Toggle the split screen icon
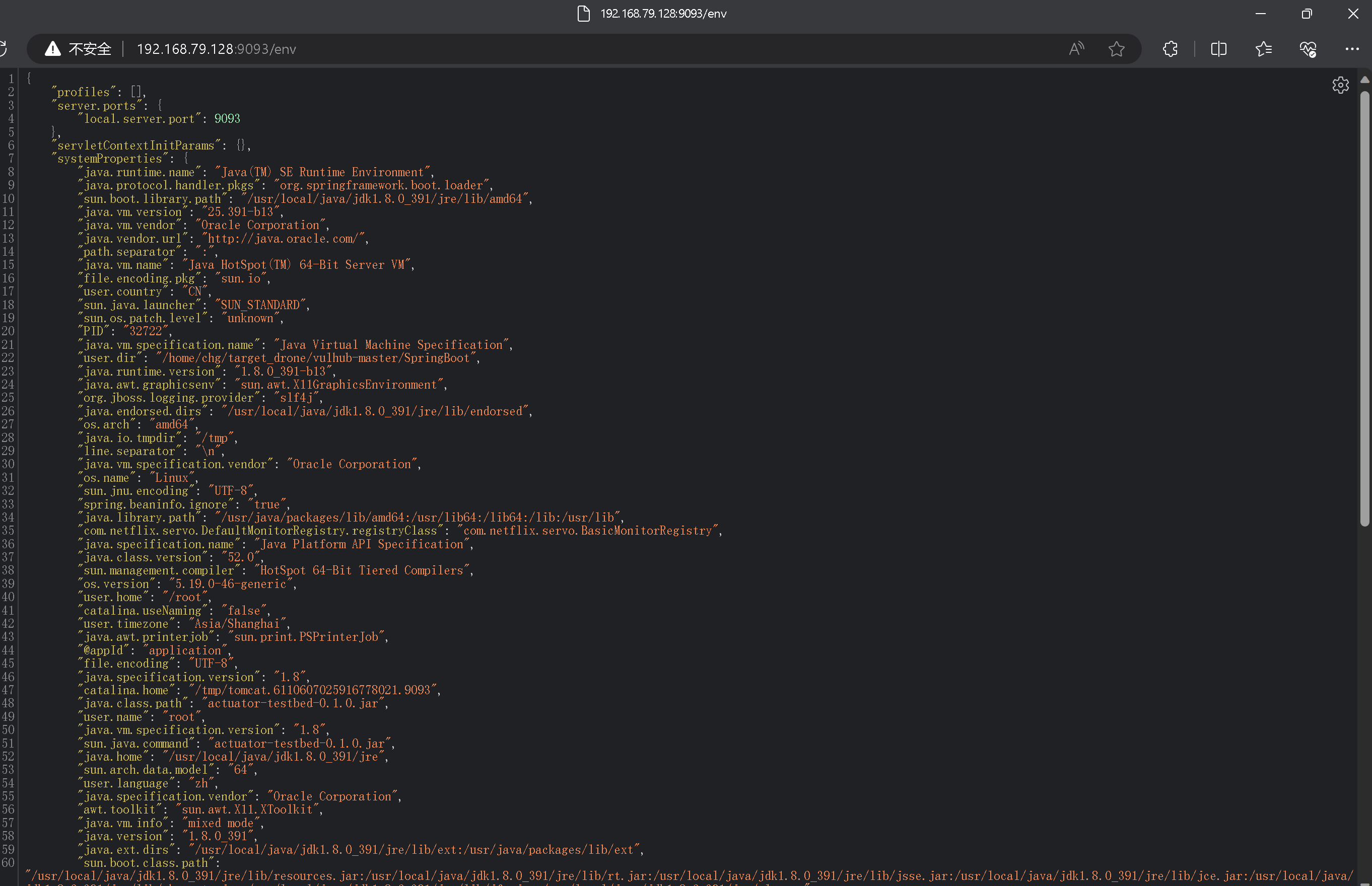Viewport: 1372px width, 886px height. tap(1218, 49)
